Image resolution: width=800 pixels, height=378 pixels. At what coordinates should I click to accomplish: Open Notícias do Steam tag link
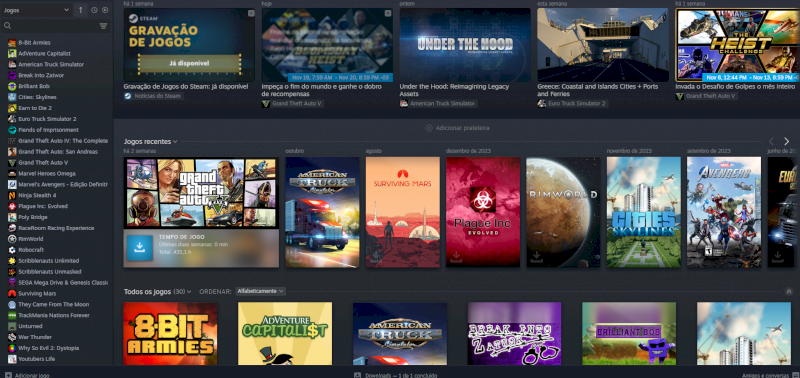click(153, 96)
